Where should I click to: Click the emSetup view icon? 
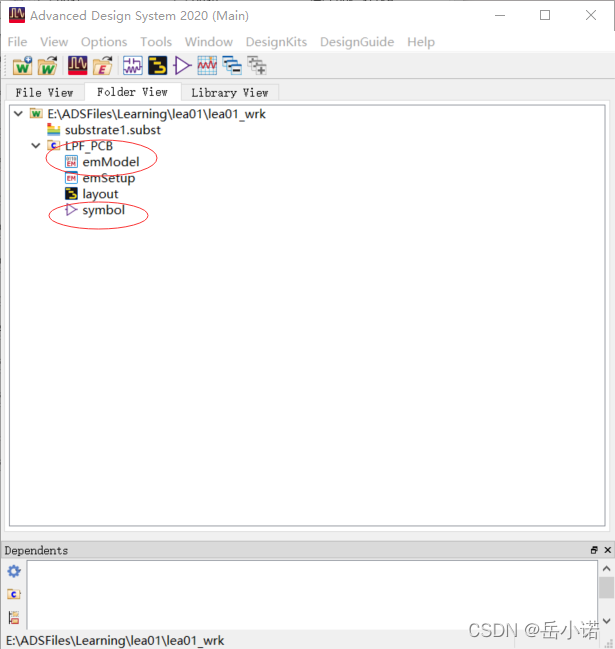pos(71,178)
